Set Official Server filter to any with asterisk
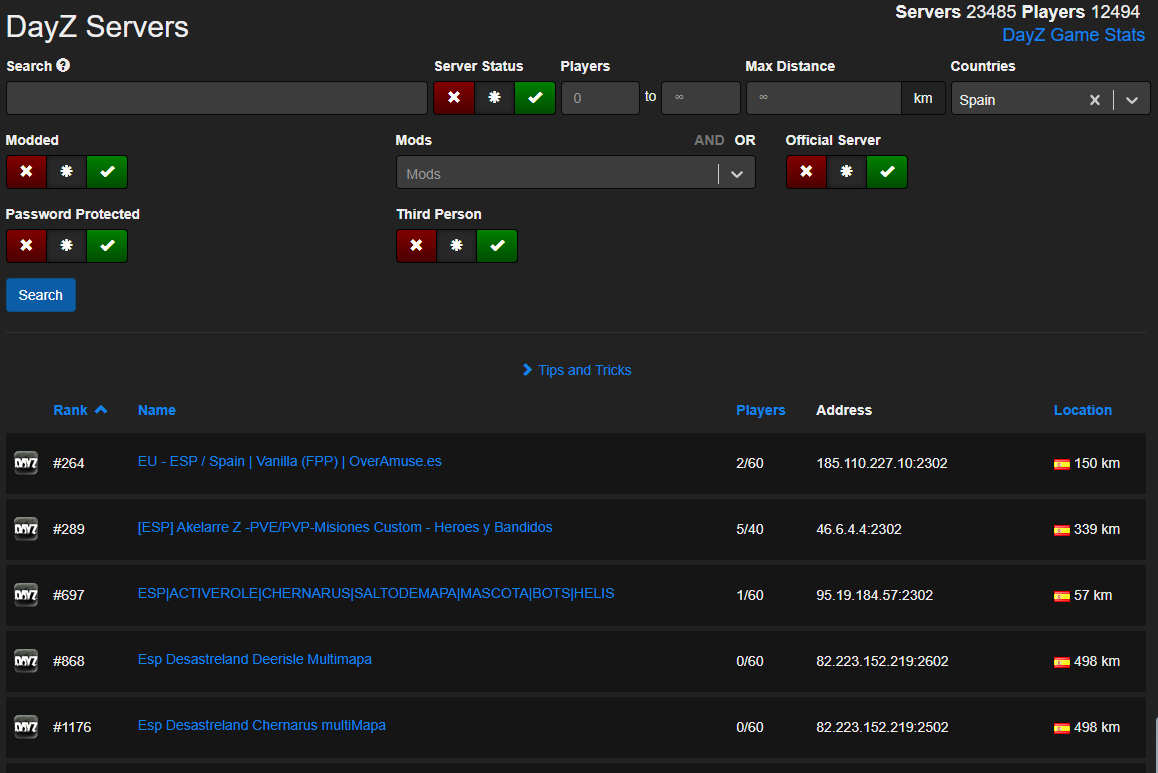Screen dimensions: 1158x773 (846, 171)
